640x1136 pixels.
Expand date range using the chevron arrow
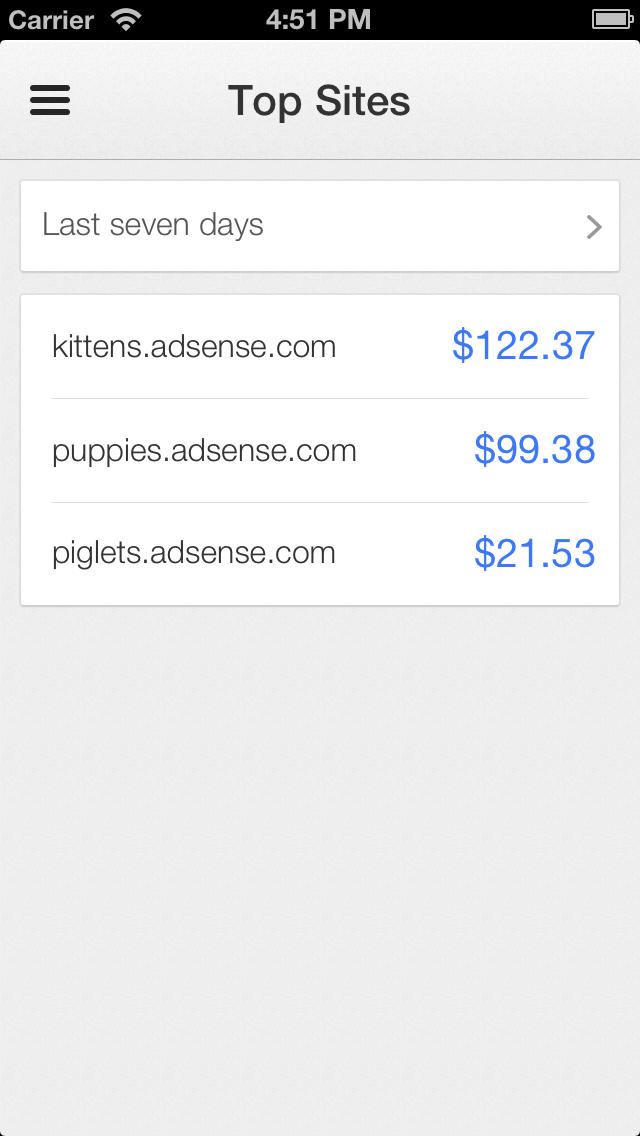(594, 227)
